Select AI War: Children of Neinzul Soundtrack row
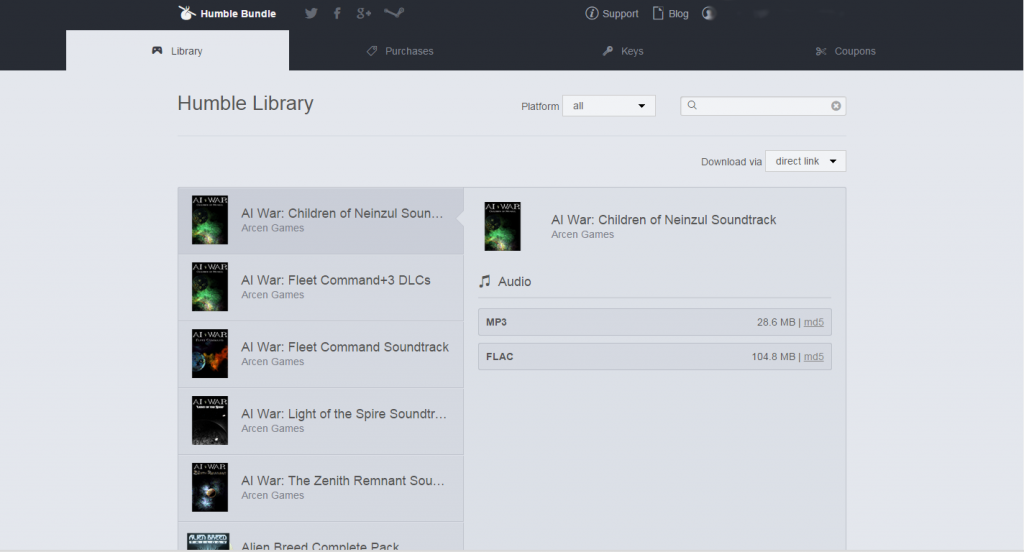This screenshot has height=552, width=1024. pos(321,221)
